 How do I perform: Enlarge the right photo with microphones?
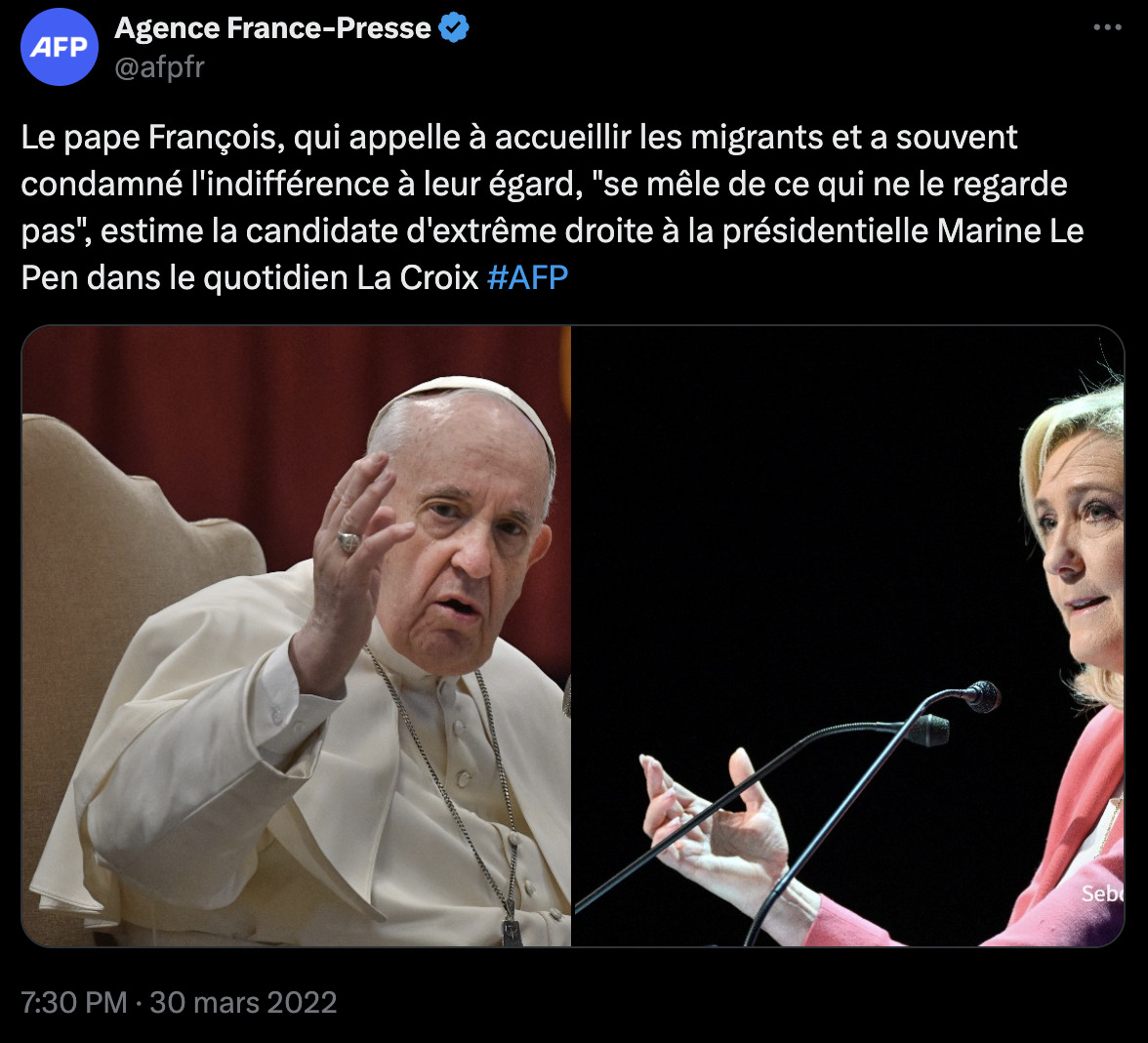coord(848,636)
